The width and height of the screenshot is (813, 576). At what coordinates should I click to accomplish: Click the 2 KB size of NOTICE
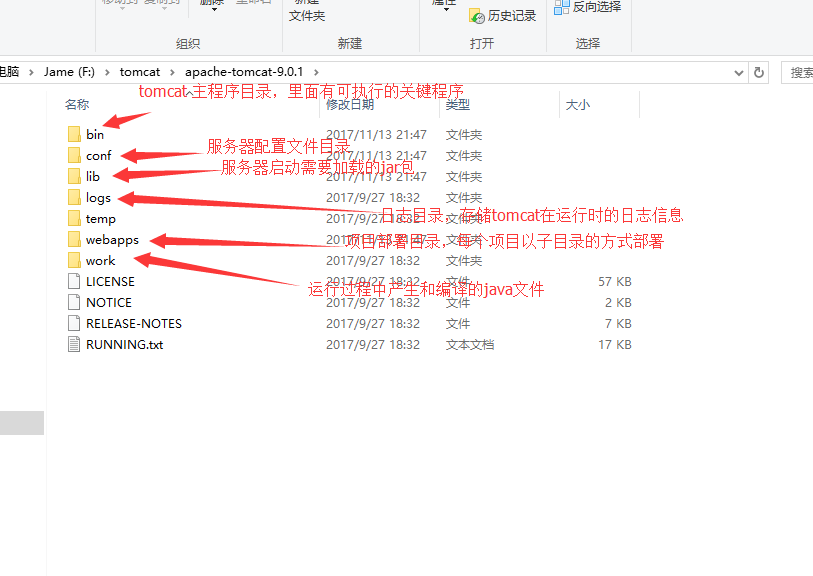pyautogui.click(x=618, y=303)
